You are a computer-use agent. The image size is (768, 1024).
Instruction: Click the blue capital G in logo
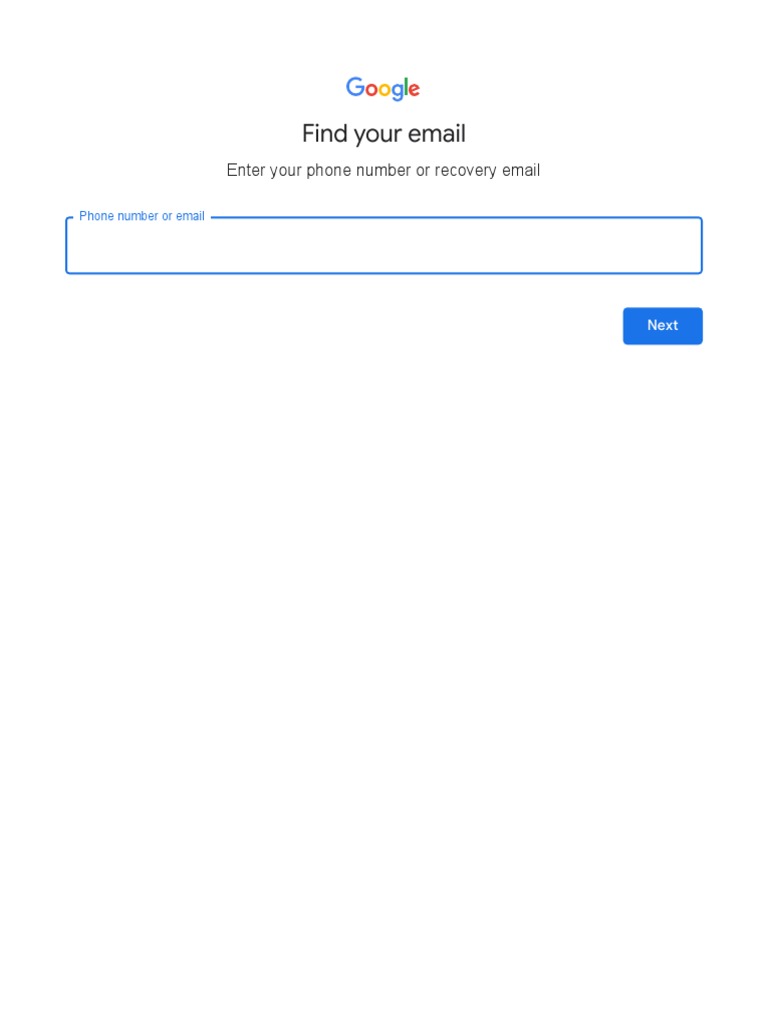tap(355, 87)
